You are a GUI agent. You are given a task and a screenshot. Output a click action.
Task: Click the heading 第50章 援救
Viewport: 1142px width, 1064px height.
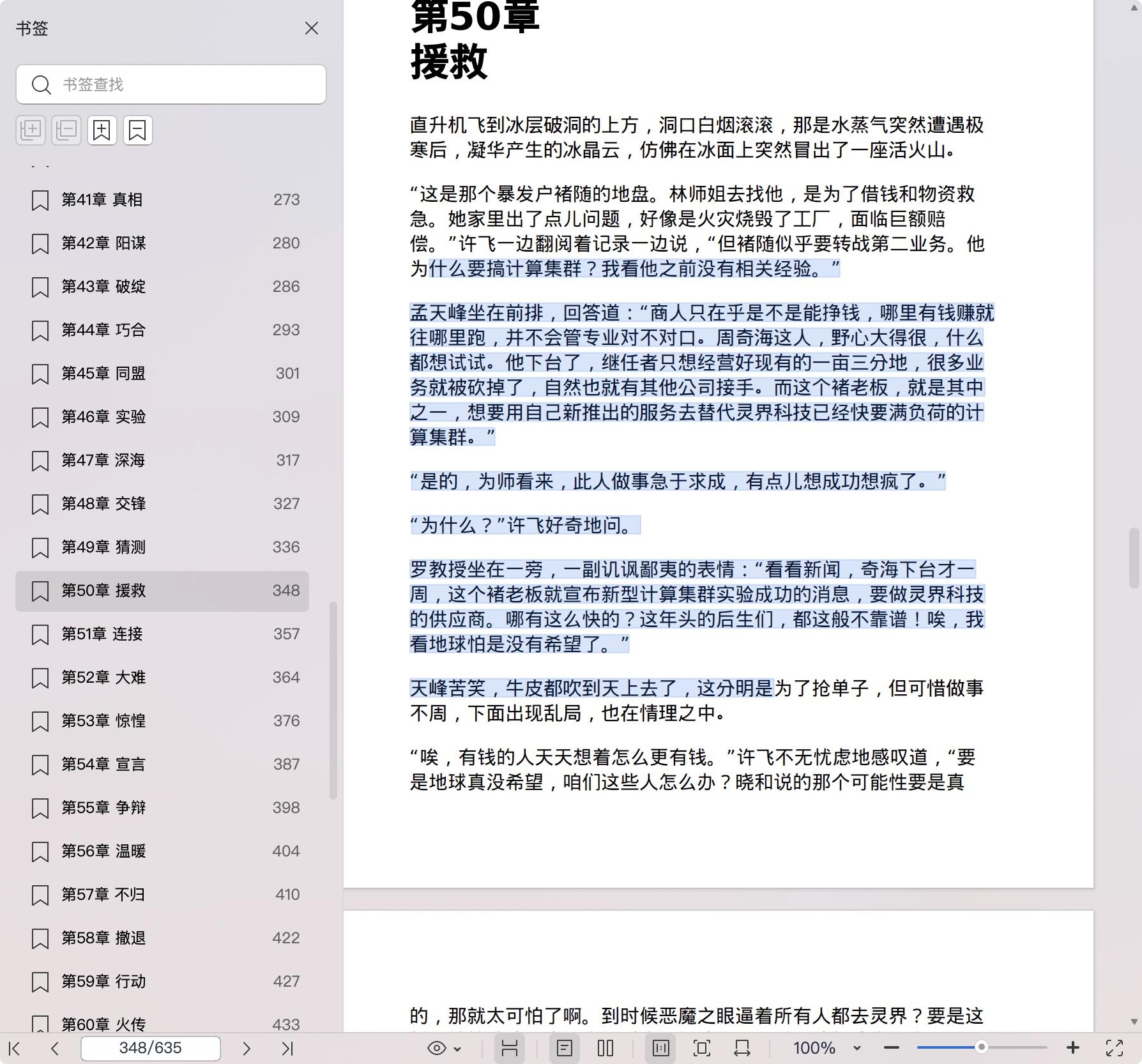pos(476,40)
